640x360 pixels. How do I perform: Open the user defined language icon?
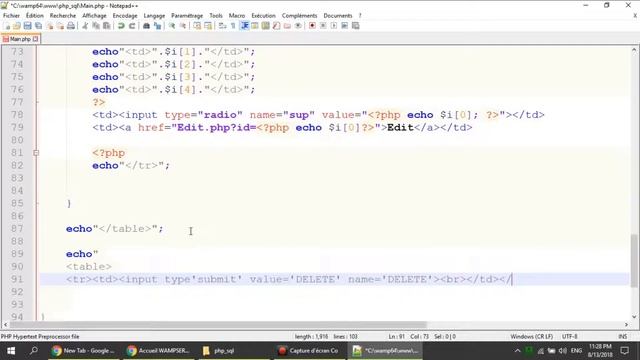[255, 26]
